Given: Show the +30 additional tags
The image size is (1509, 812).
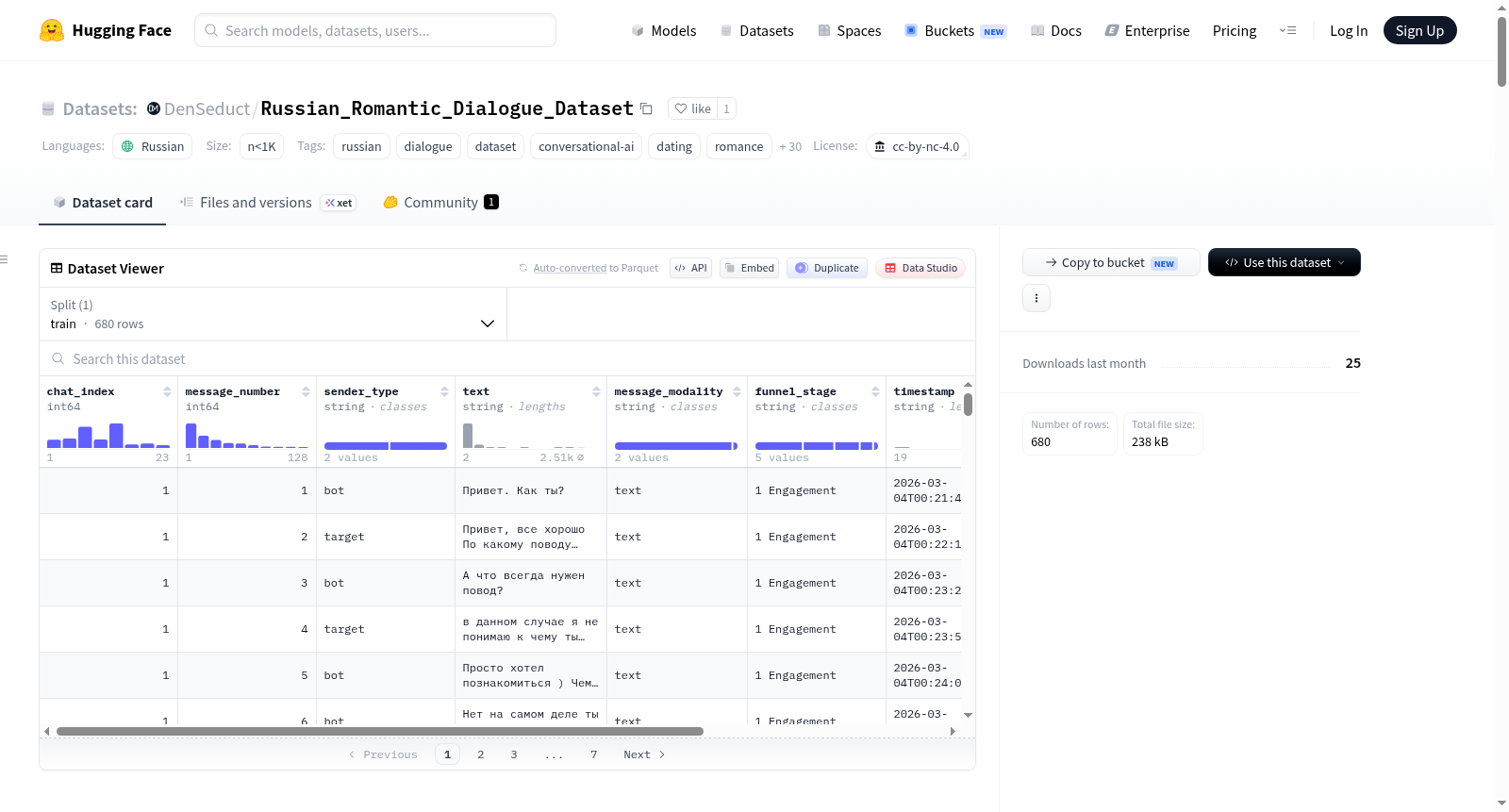Looking at the screenshot, I should (x=790, y=146).
